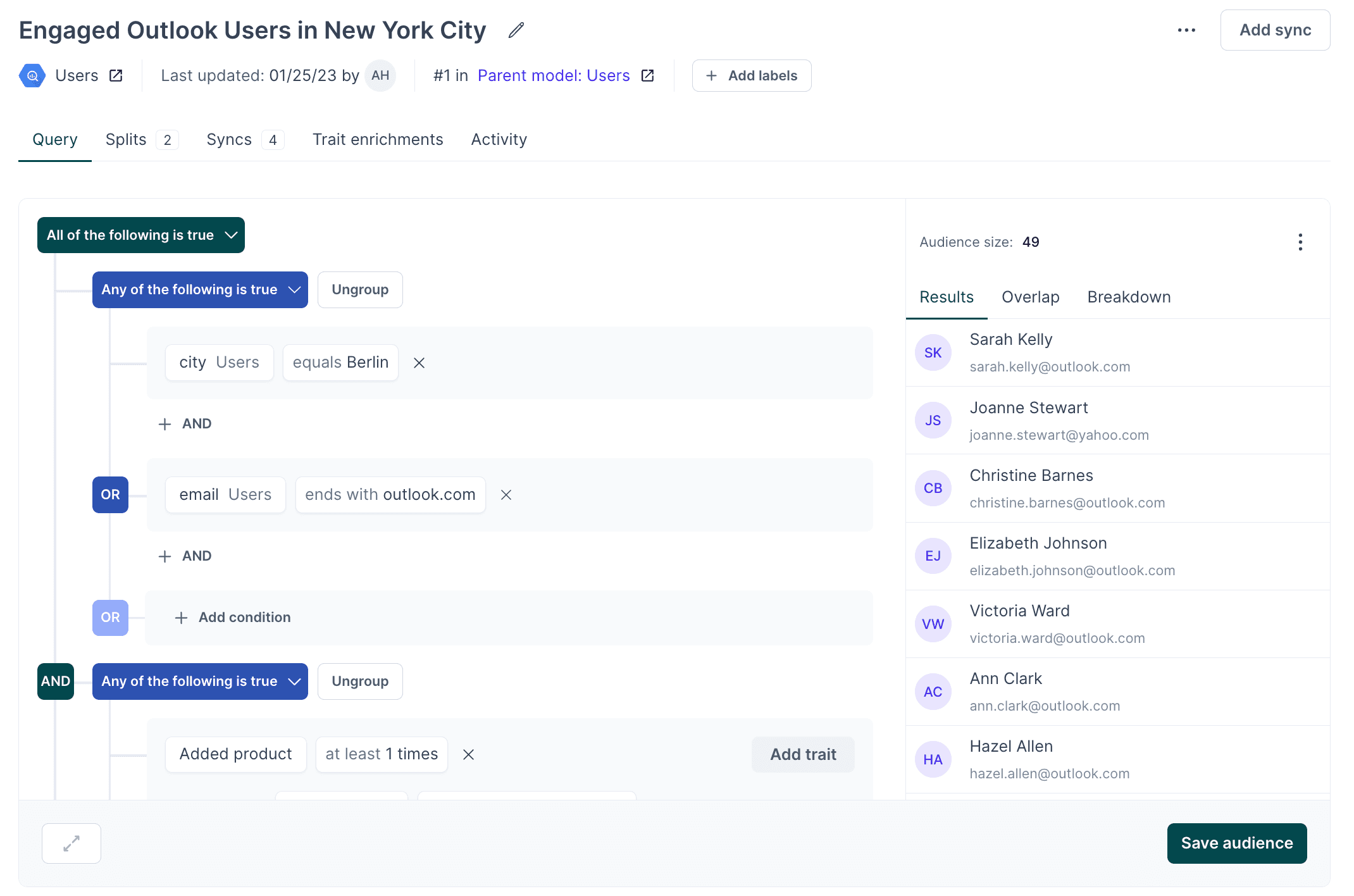Remove the 'at least 1 times' condition
Viewport: 1354px width, 896px height.
point(468,754)
